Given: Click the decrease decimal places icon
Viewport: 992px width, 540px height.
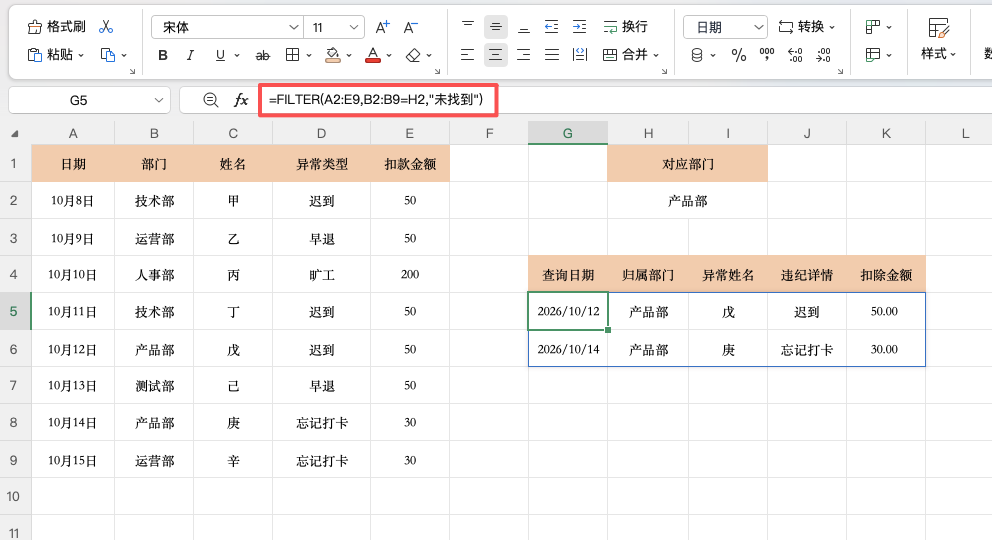Looking at the screenshot, I should (823, 56).
